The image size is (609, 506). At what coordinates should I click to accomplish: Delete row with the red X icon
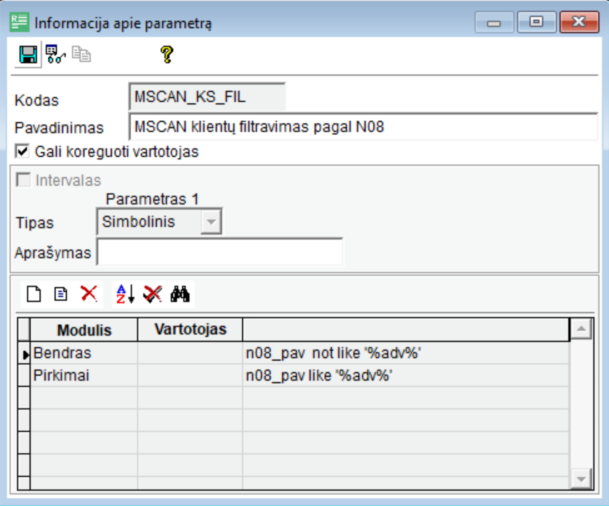pos(88,294)
